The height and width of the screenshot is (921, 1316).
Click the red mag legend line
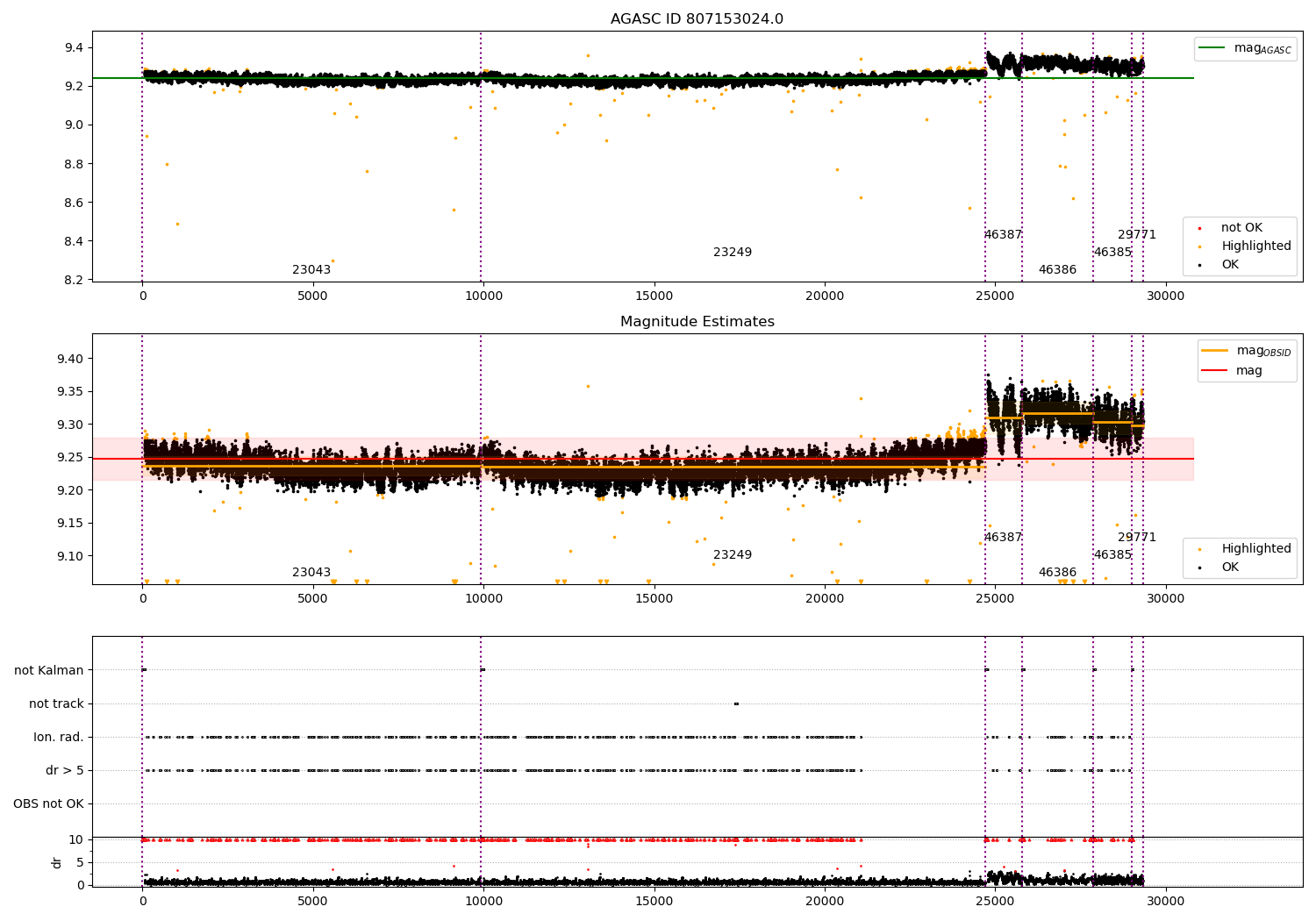tap(1215, 371)
